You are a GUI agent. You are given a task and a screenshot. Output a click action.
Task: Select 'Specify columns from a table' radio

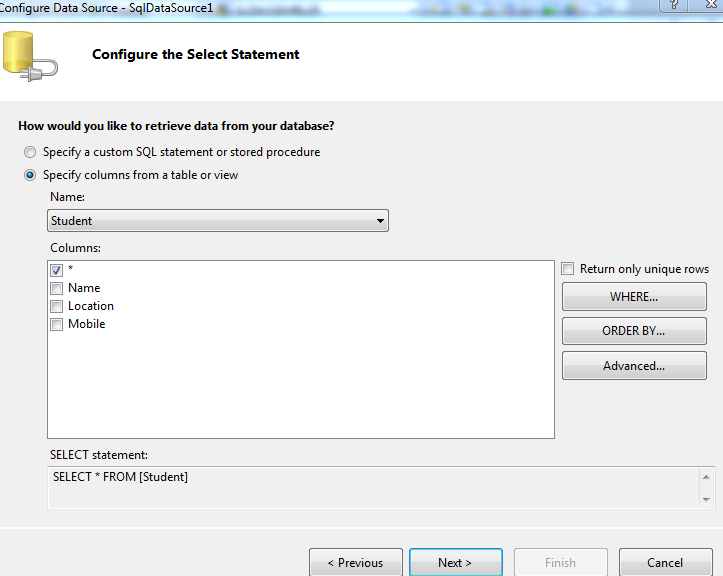pyautogui.click(x=30, y=175)
